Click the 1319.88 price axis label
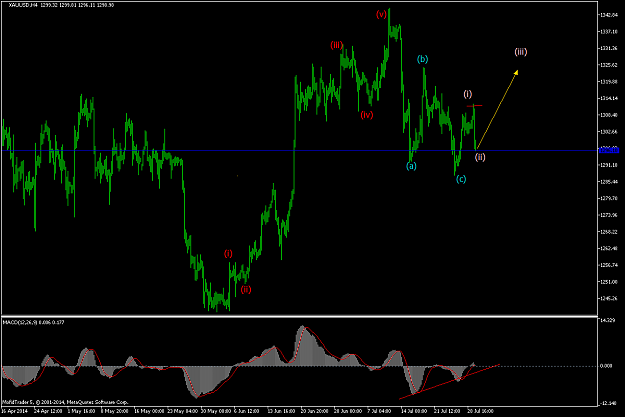The width and height of the screenshot is (625, 417). tap(609, 82)
